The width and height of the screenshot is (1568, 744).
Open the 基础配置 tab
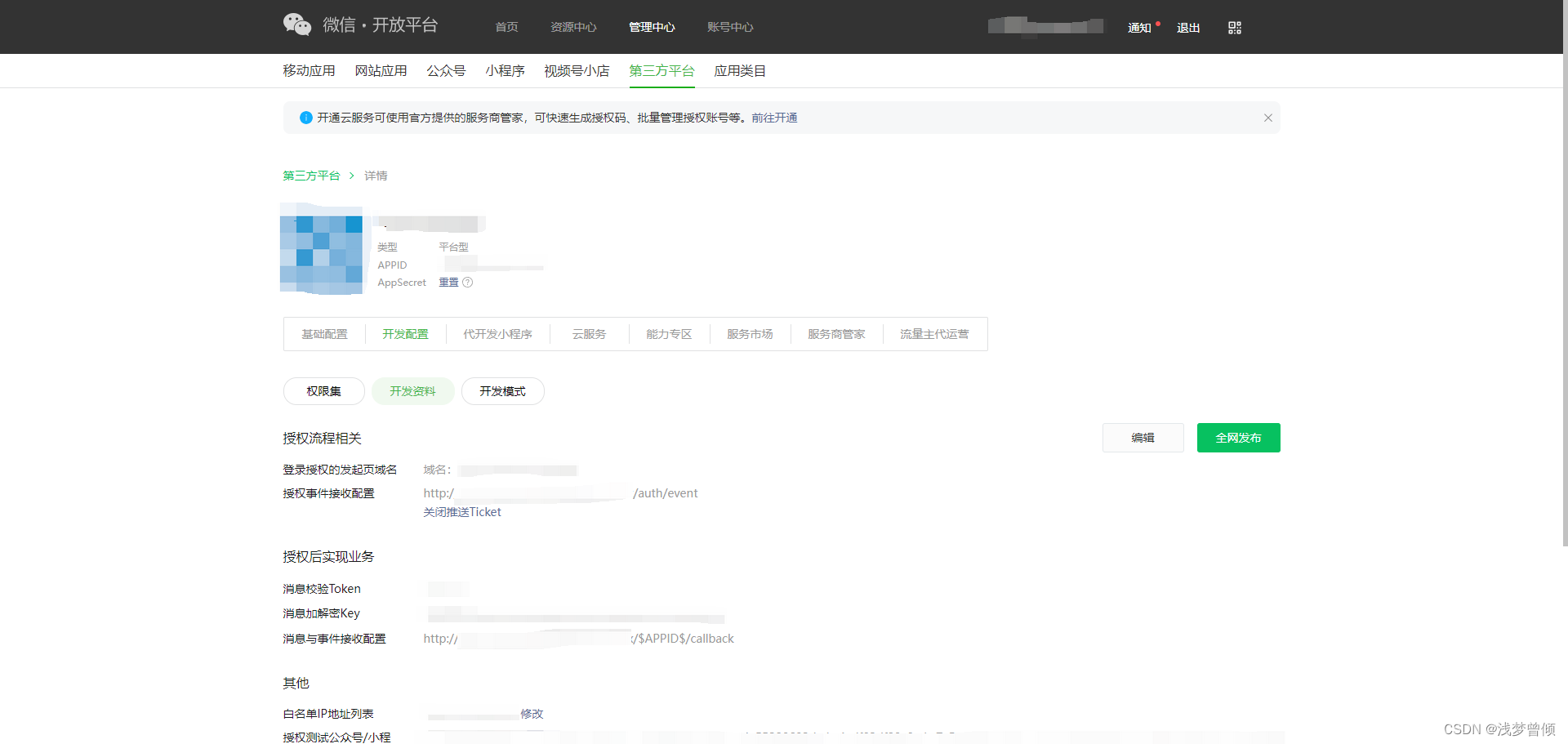pos(324,334)
